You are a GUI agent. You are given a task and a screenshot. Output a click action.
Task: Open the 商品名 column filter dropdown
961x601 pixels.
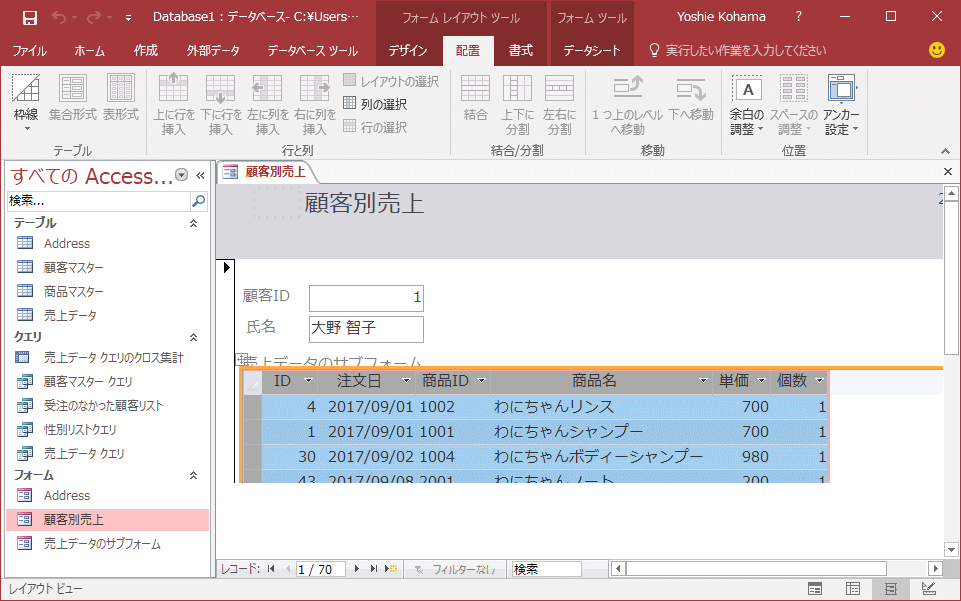pos(703,381)
